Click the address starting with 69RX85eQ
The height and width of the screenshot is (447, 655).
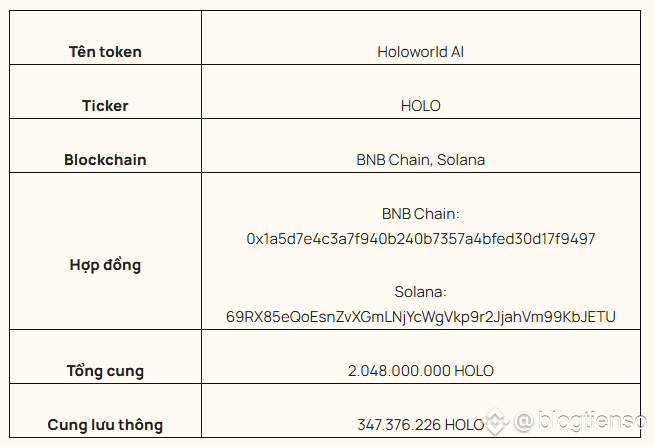[x=421, y=317]
